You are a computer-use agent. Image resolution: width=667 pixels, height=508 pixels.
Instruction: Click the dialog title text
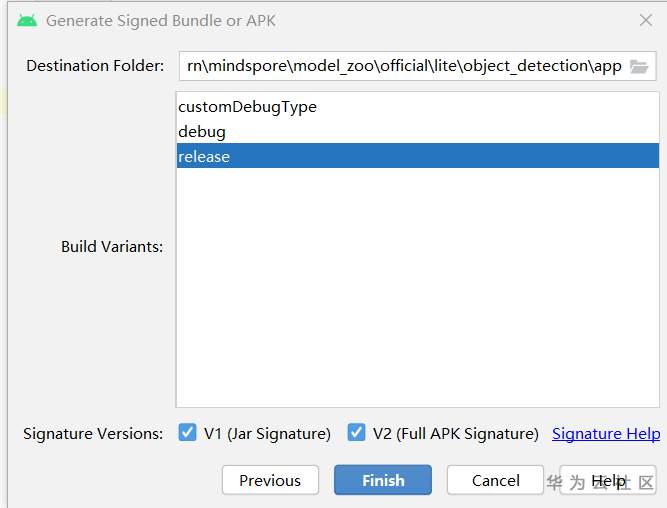tap(161, 20)
